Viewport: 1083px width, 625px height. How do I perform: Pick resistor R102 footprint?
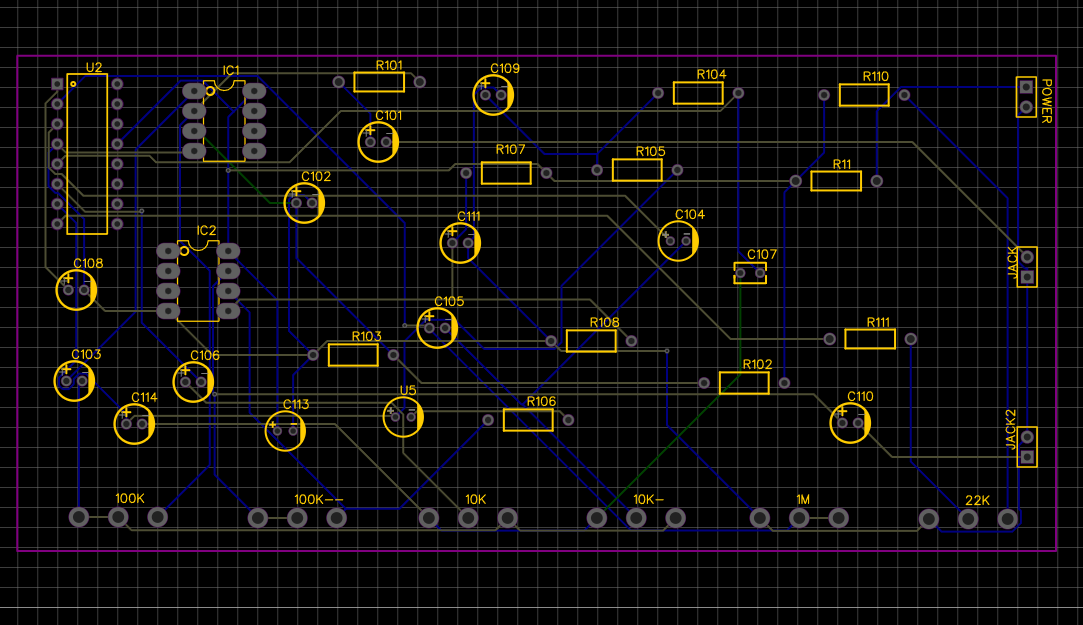[x=744, y=383]
